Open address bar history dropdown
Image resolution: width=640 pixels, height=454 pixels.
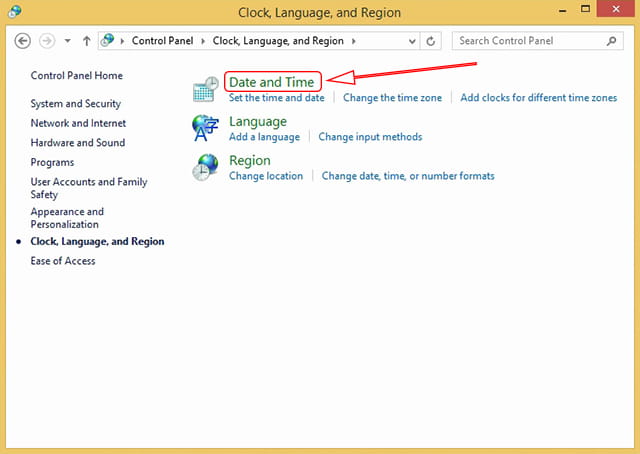pos(412,41)
